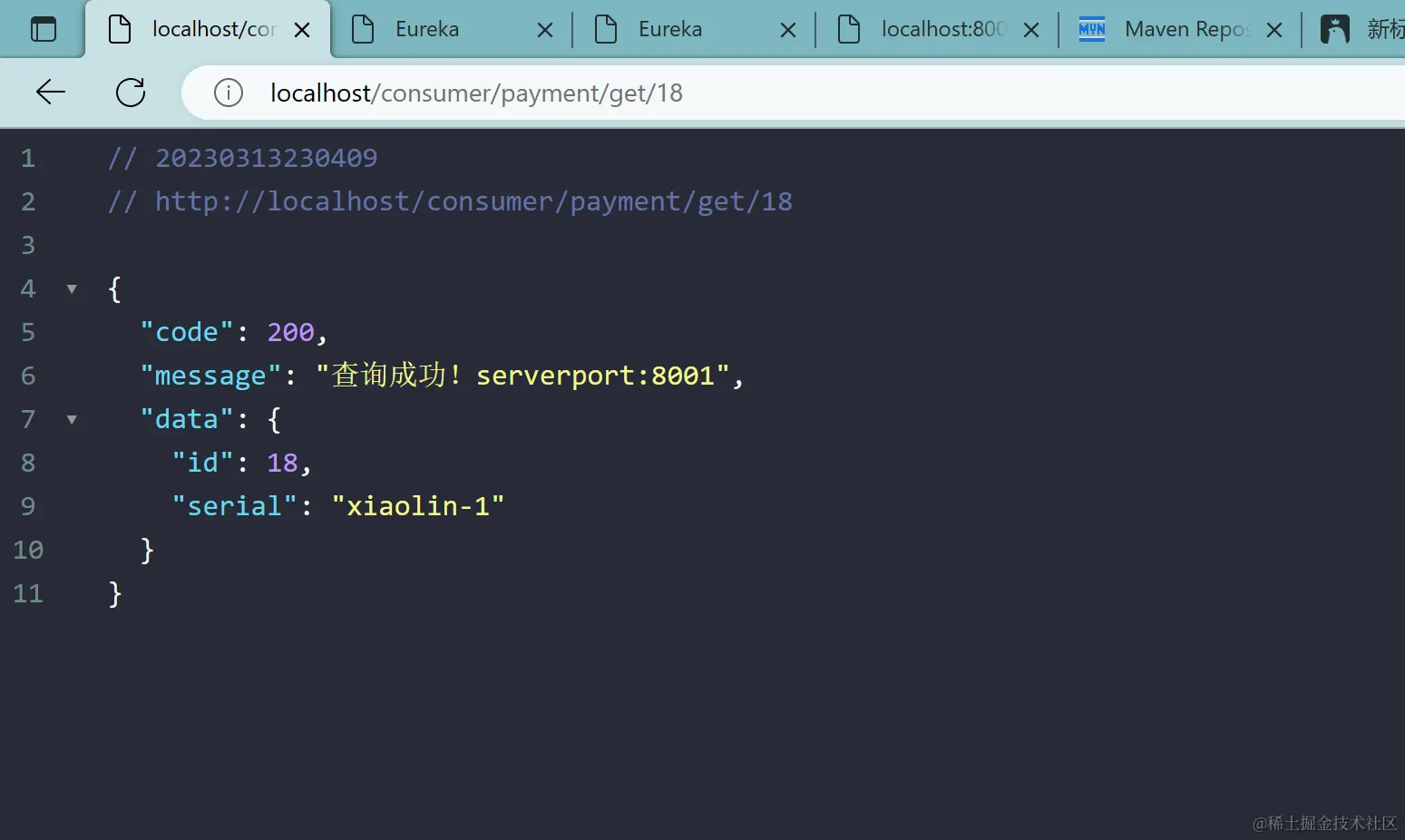Click the Maven Repository tab favicon
The width and height of the screenshot is (1405, 840).
[x=1092, y=29]
